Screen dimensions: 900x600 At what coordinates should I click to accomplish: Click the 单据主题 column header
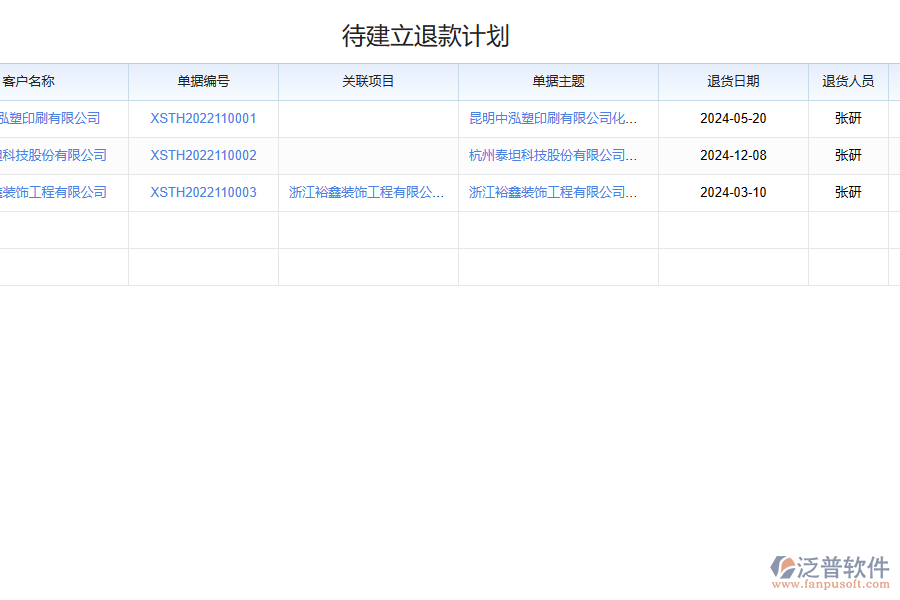pyautogui.click(x=557, y=82)
